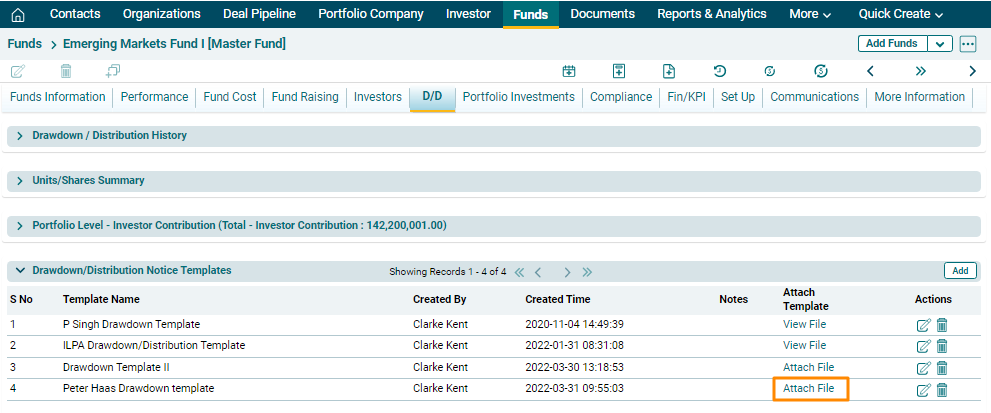
Task: Click the calendar icon in the toolbar
Action: (x=569, y=71)
